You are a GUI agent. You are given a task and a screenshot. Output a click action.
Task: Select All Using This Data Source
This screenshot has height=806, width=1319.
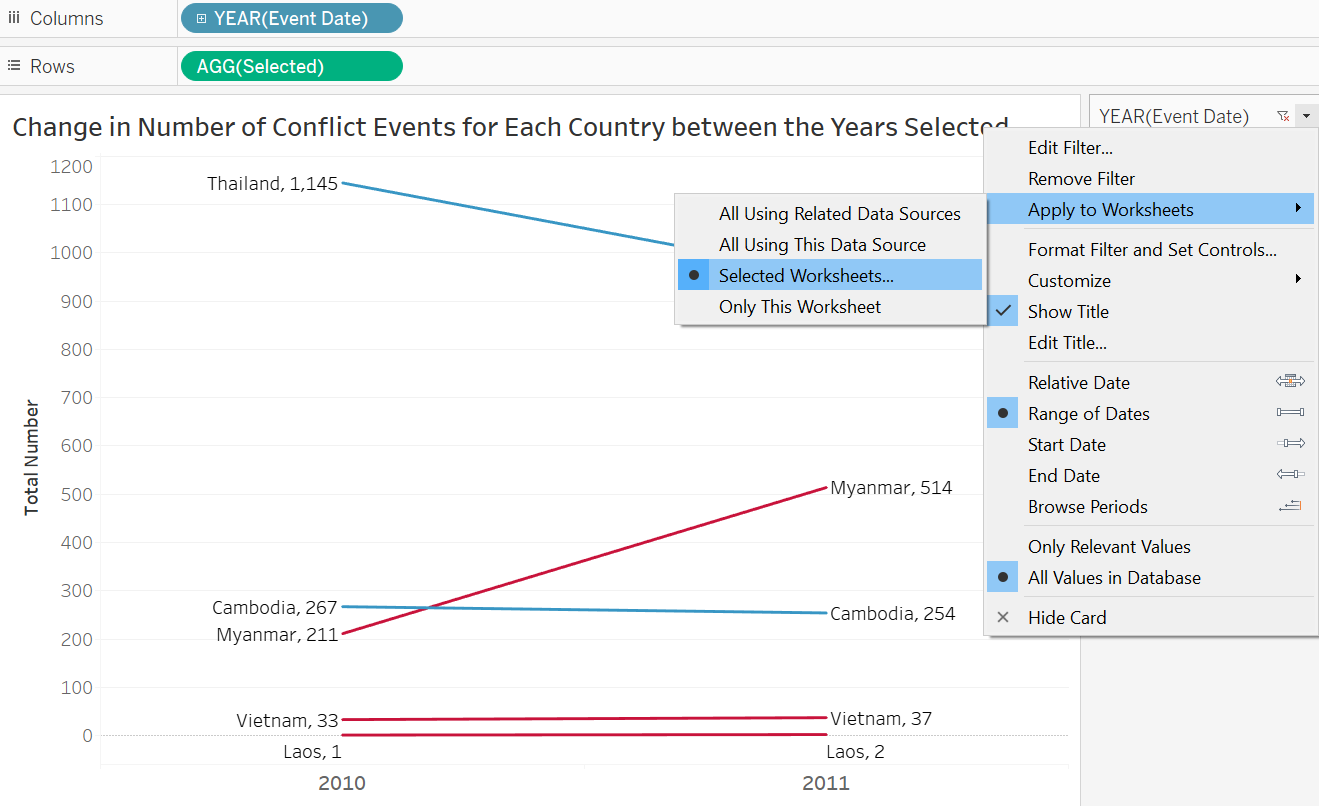[x=822, y=245]
